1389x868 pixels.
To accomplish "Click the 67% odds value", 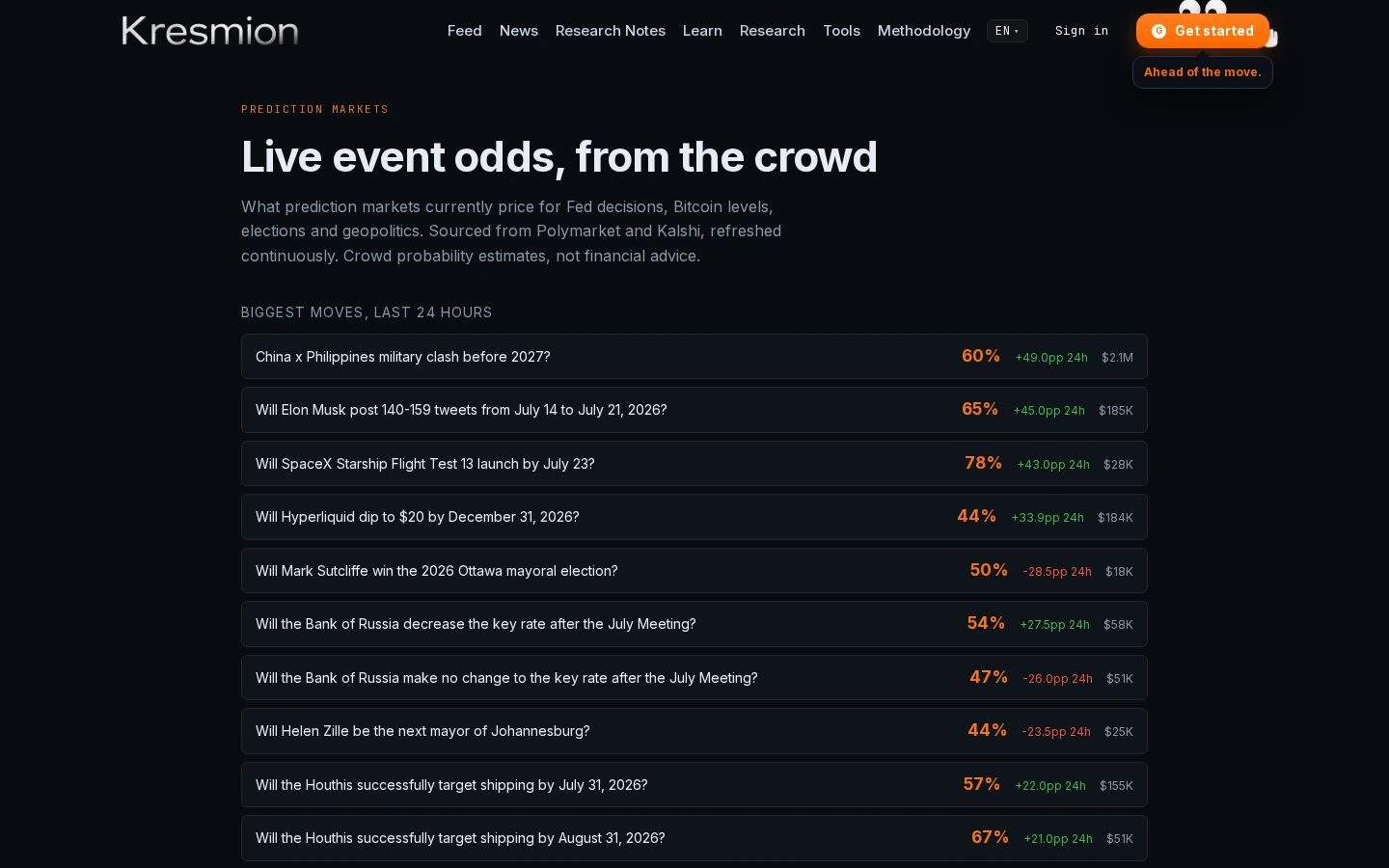I will 990,837.
